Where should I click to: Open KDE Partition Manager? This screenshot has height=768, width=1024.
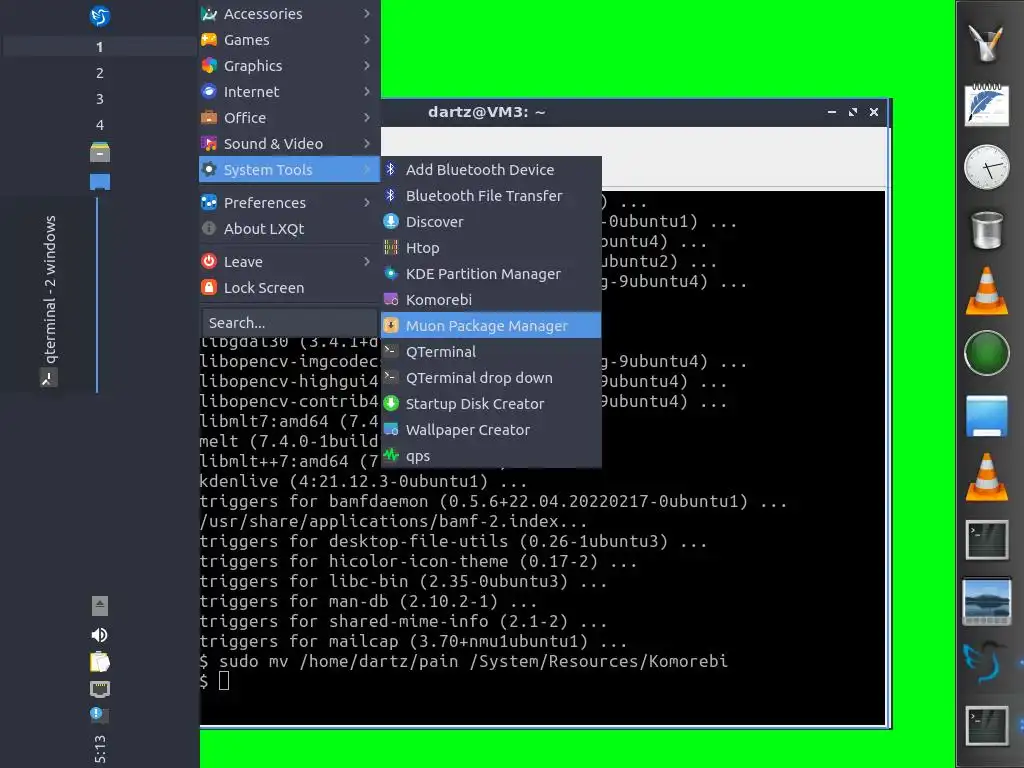(490, 274)
